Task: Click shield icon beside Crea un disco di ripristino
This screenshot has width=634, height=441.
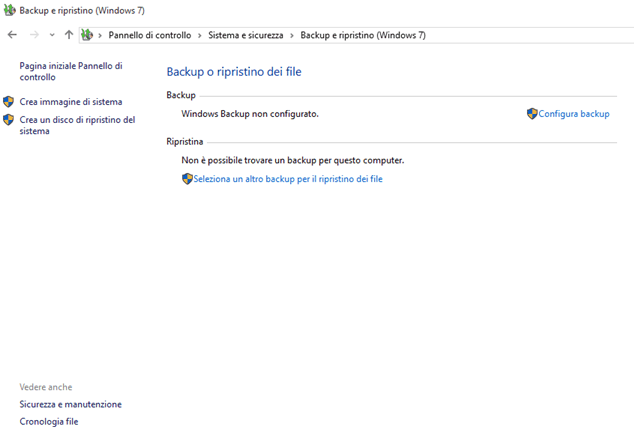Action: [x=8, y=120]
